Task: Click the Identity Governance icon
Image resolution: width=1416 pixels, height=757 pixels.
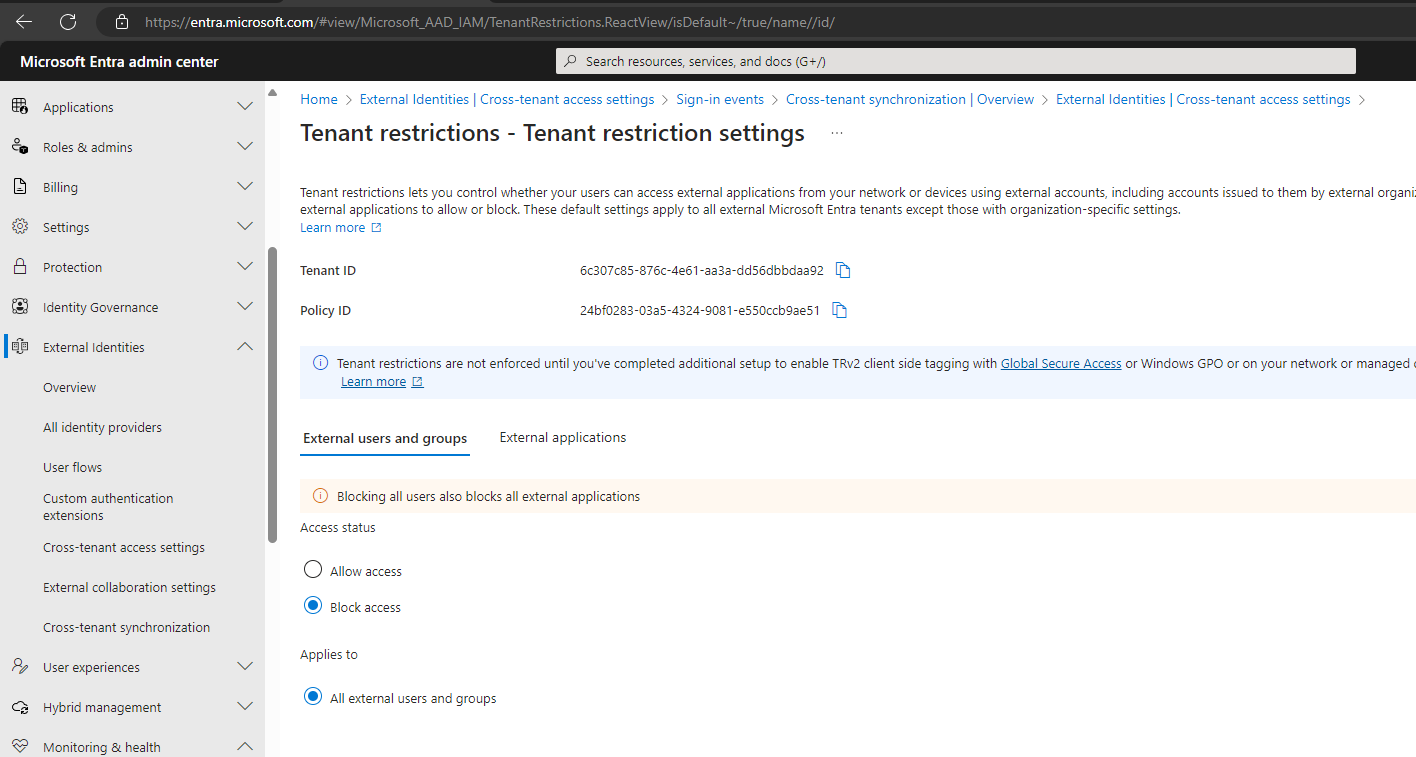Action: pyautogui.click(x=20, y=307)
